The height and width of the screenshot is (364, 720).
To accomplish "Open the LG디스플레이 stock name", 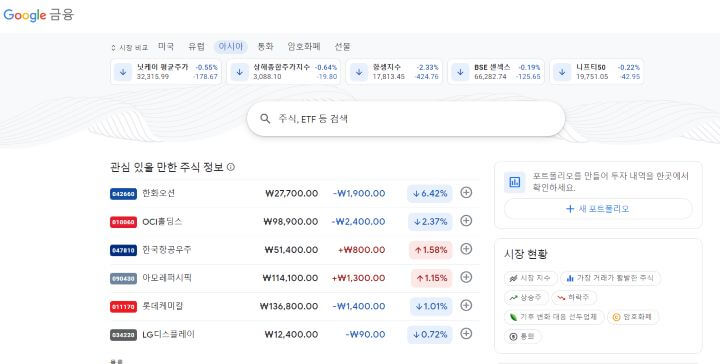I will point(169,334).
